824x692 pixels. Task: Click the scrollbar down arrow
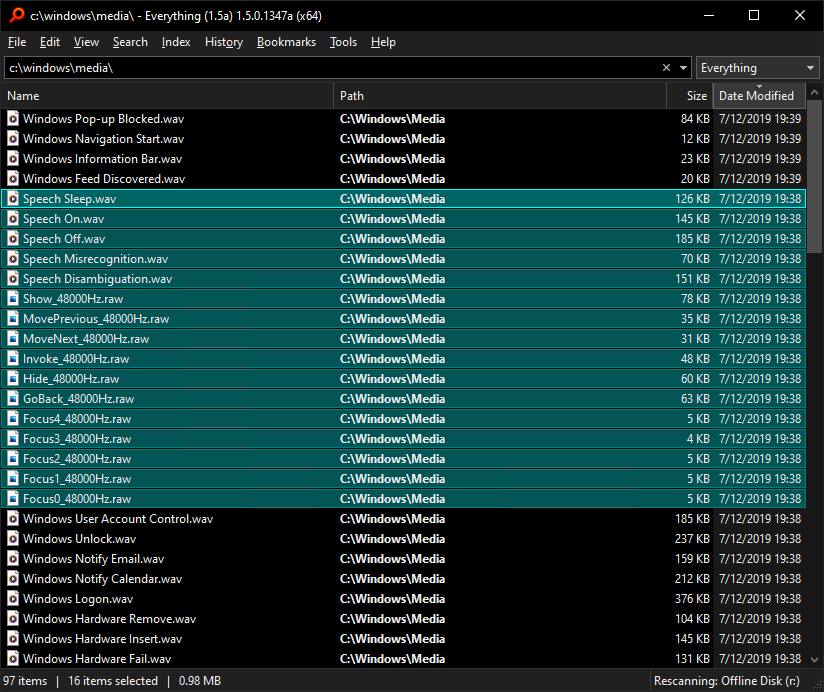814,659
